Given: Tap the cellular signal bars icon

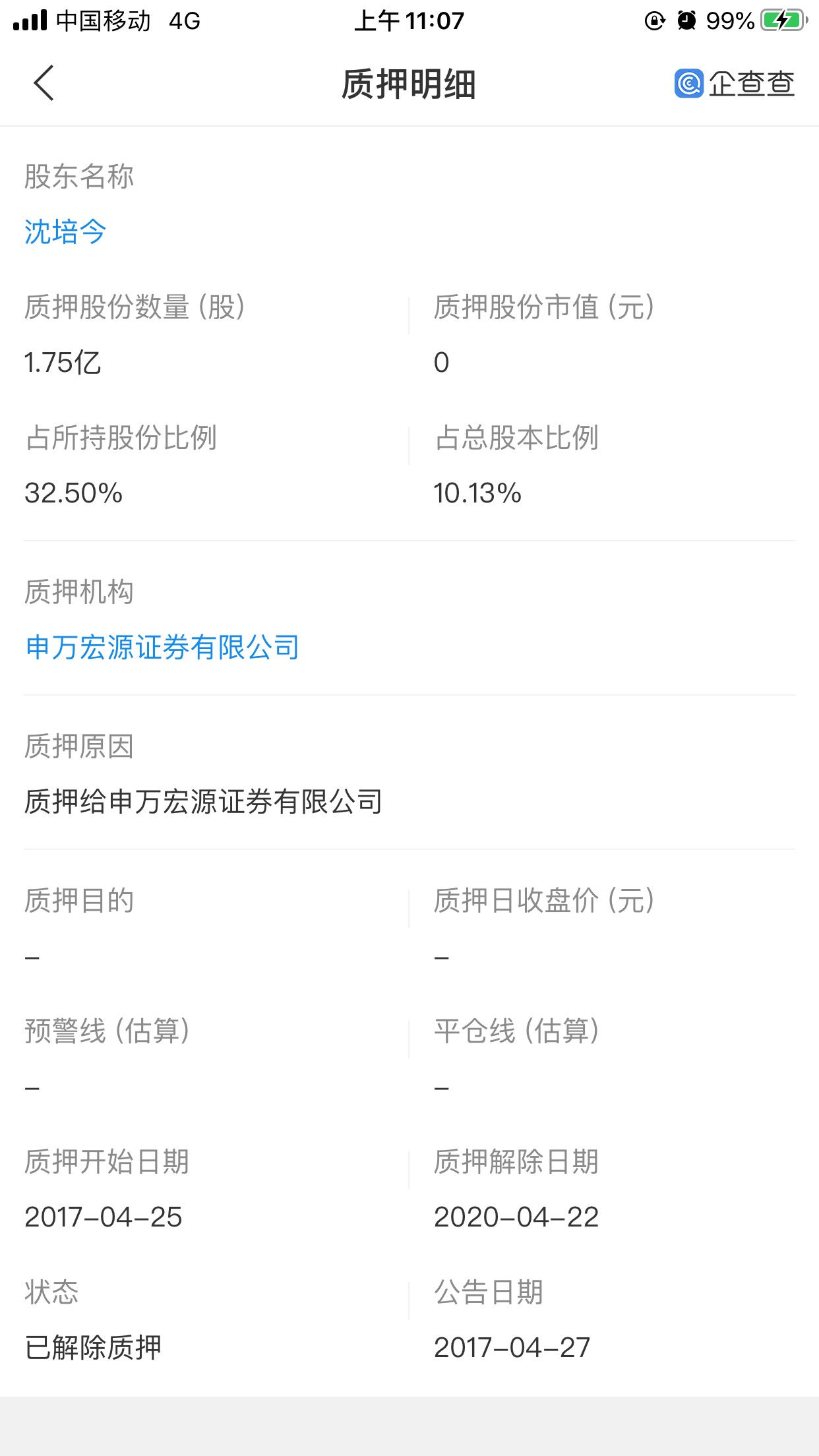Looking at the screenshot, I should [30, 20].
